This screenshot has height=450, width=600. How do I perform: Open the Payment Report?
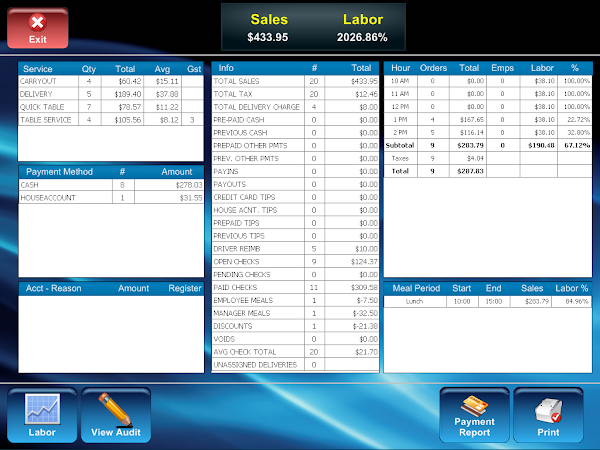pos(474,415)
